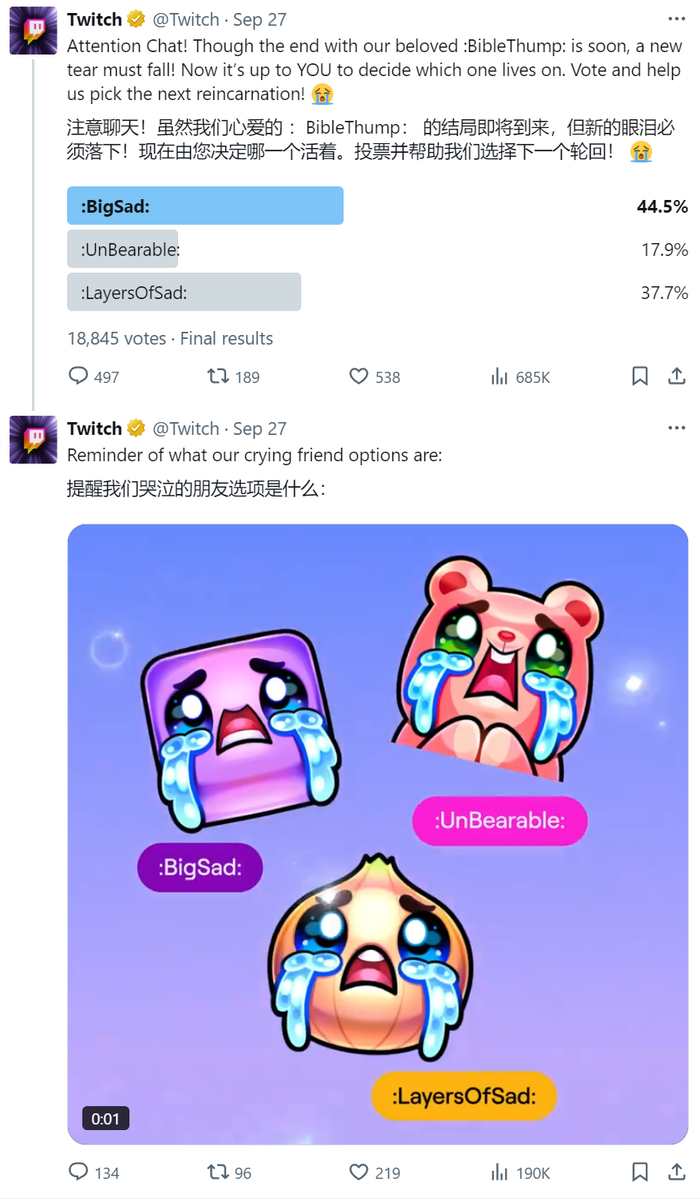Repost the reminder tweet with 96 reposts
700x1199 pixels.
(x=229, y=1172)
